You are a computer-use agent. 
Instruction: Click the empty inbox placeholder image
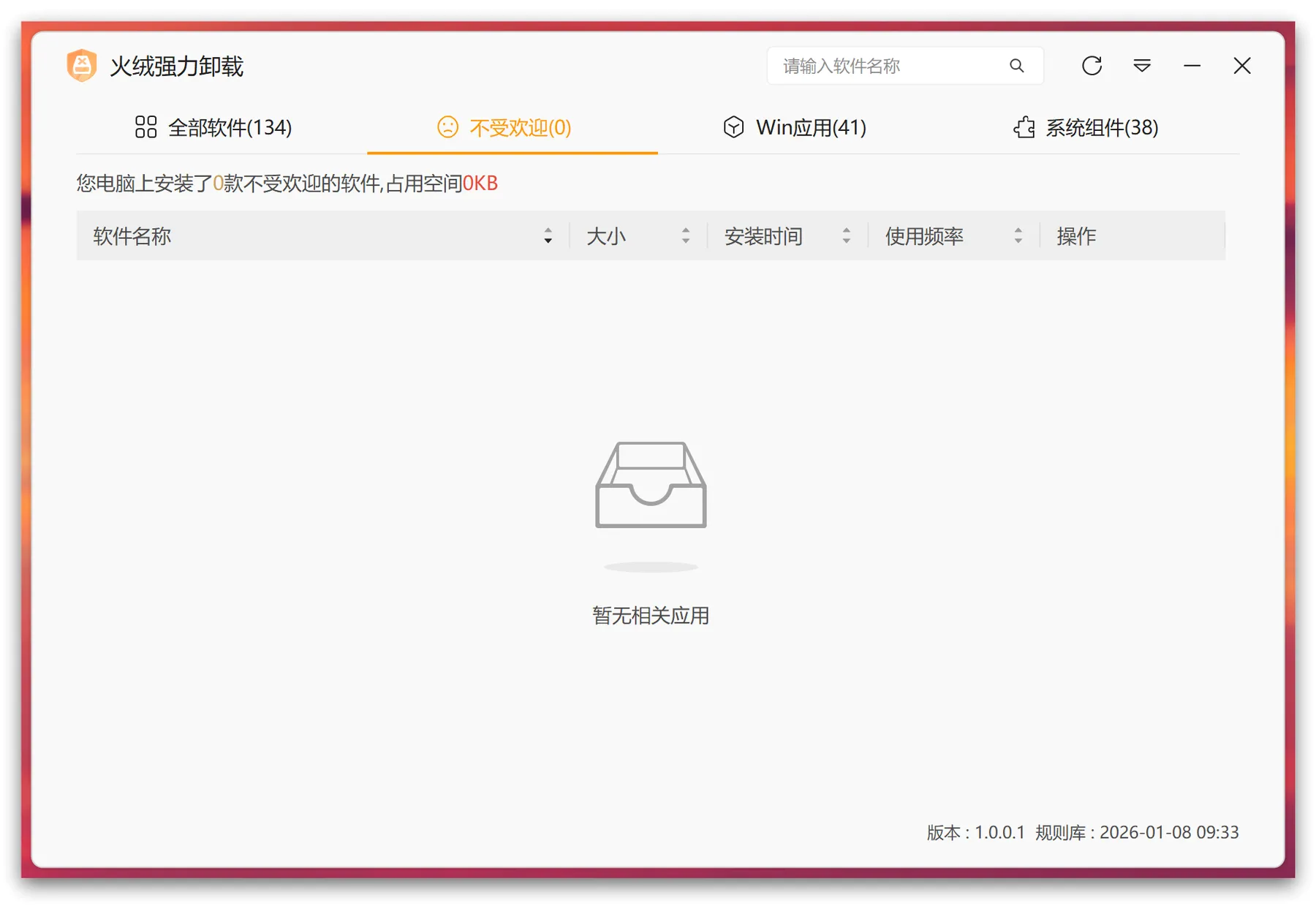coord(651,486)
